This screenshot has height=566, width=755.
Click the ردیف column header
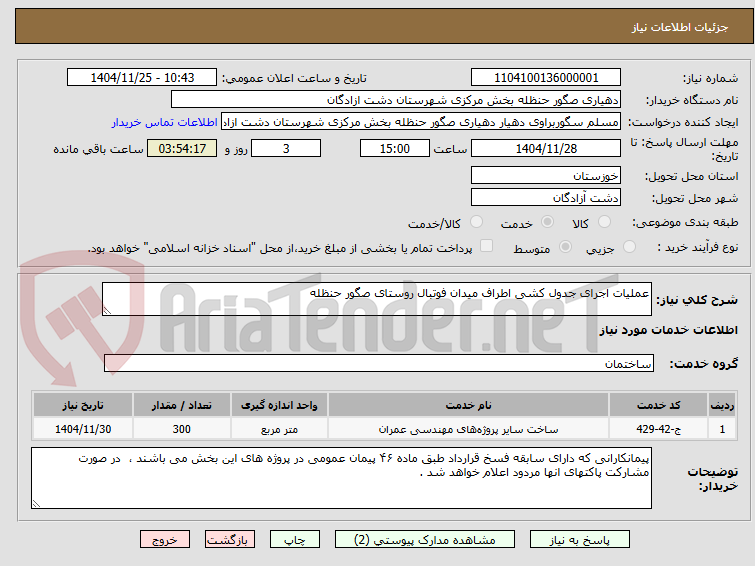pos(722,405)
